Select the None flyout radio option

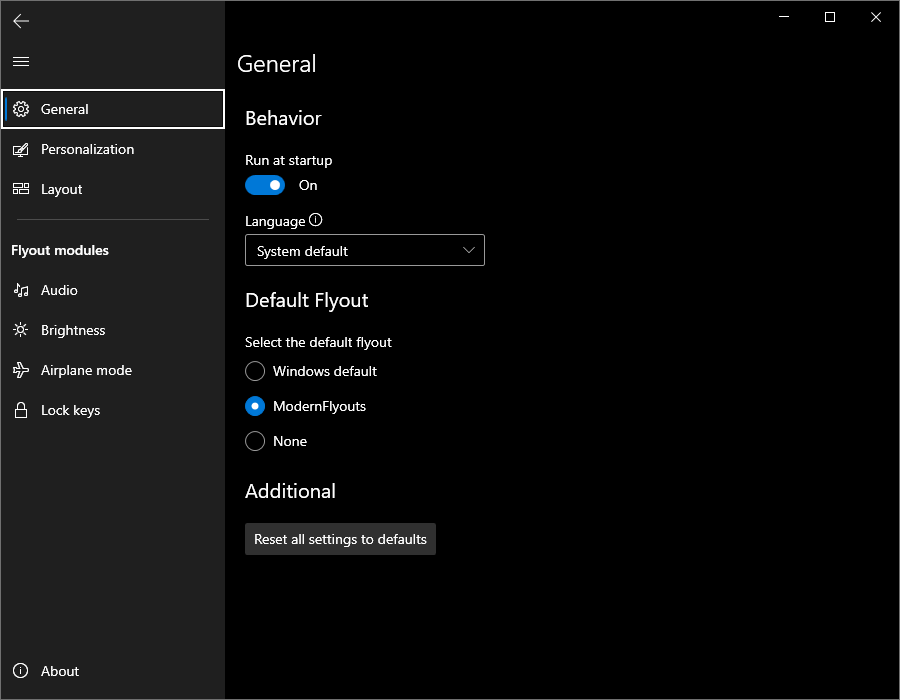coord(255,441)
